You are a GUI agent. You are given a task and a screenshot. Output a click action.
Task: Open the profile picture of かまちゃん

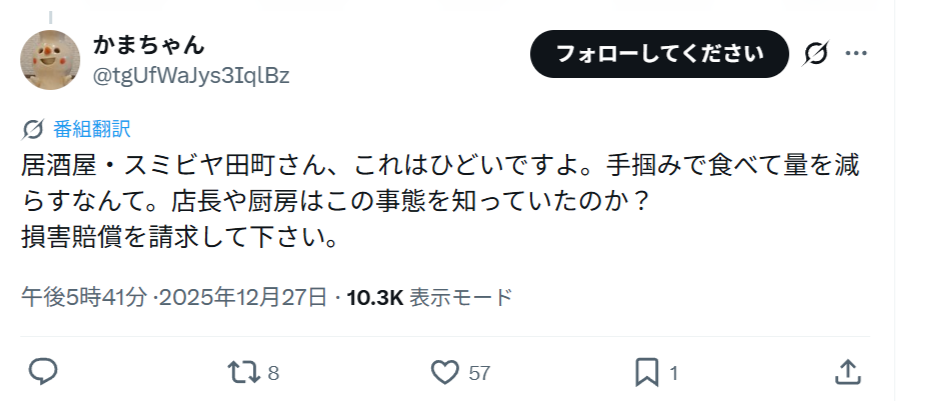tap(51, 59)
